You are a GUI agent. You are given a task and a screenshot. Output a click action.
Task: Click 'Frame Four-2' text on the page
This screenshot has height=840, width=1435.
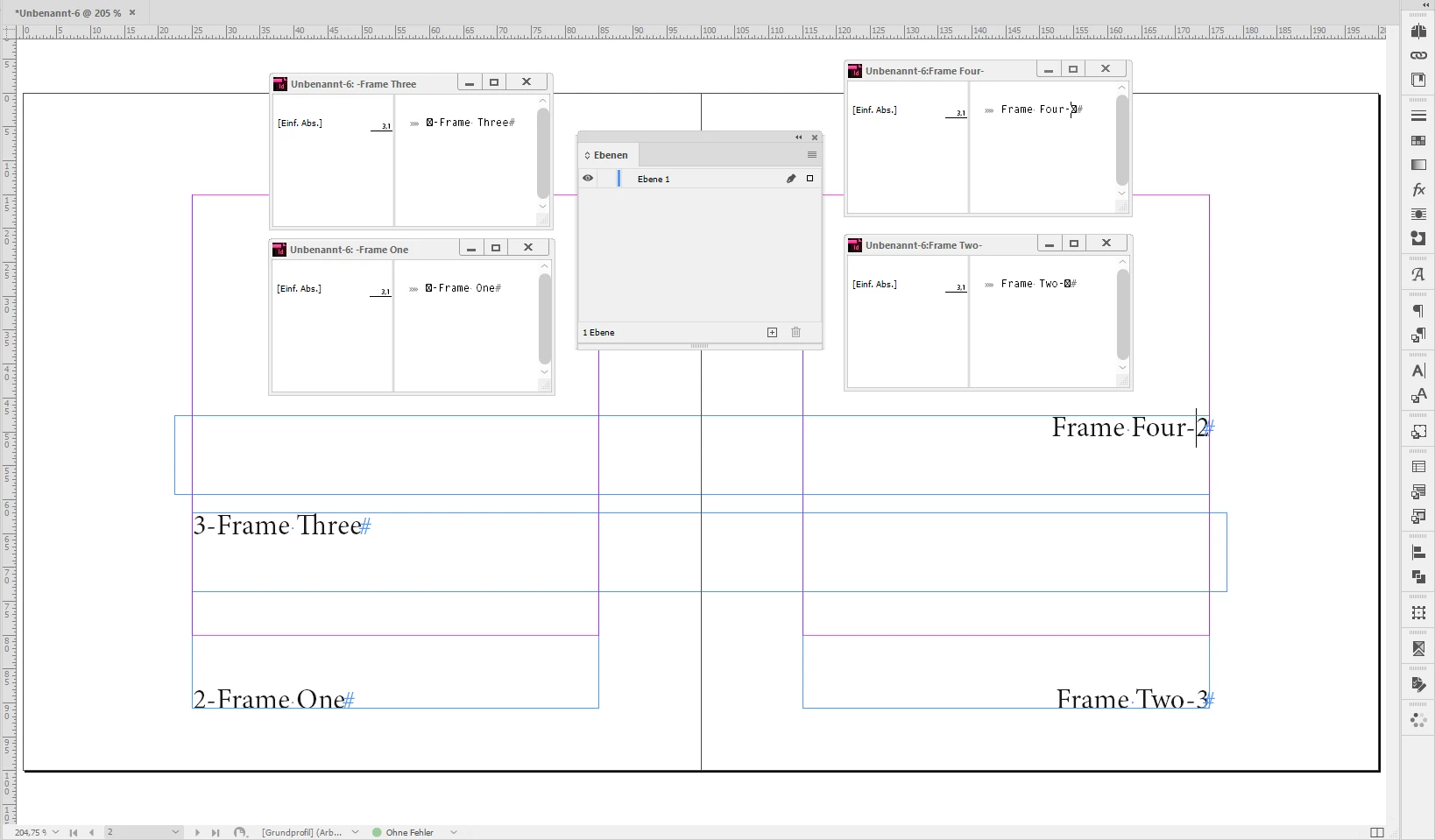coord(1130,427)
